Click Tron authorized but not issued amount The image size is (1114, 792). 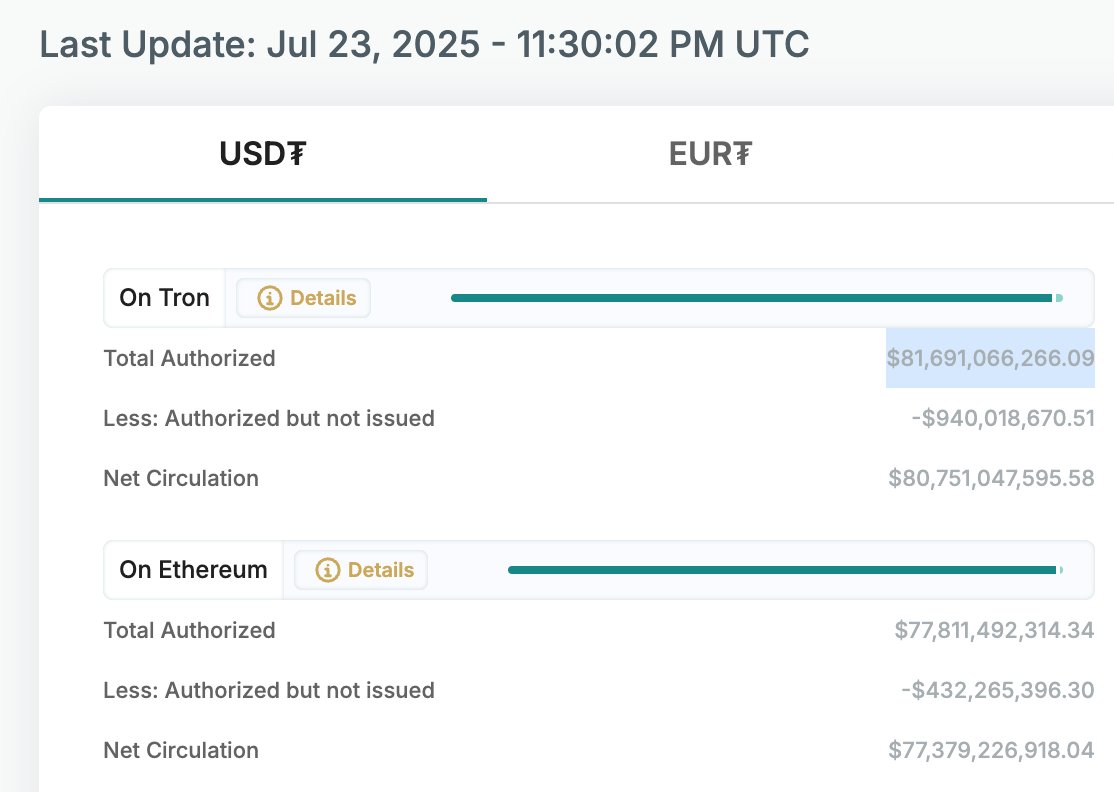1003,418
